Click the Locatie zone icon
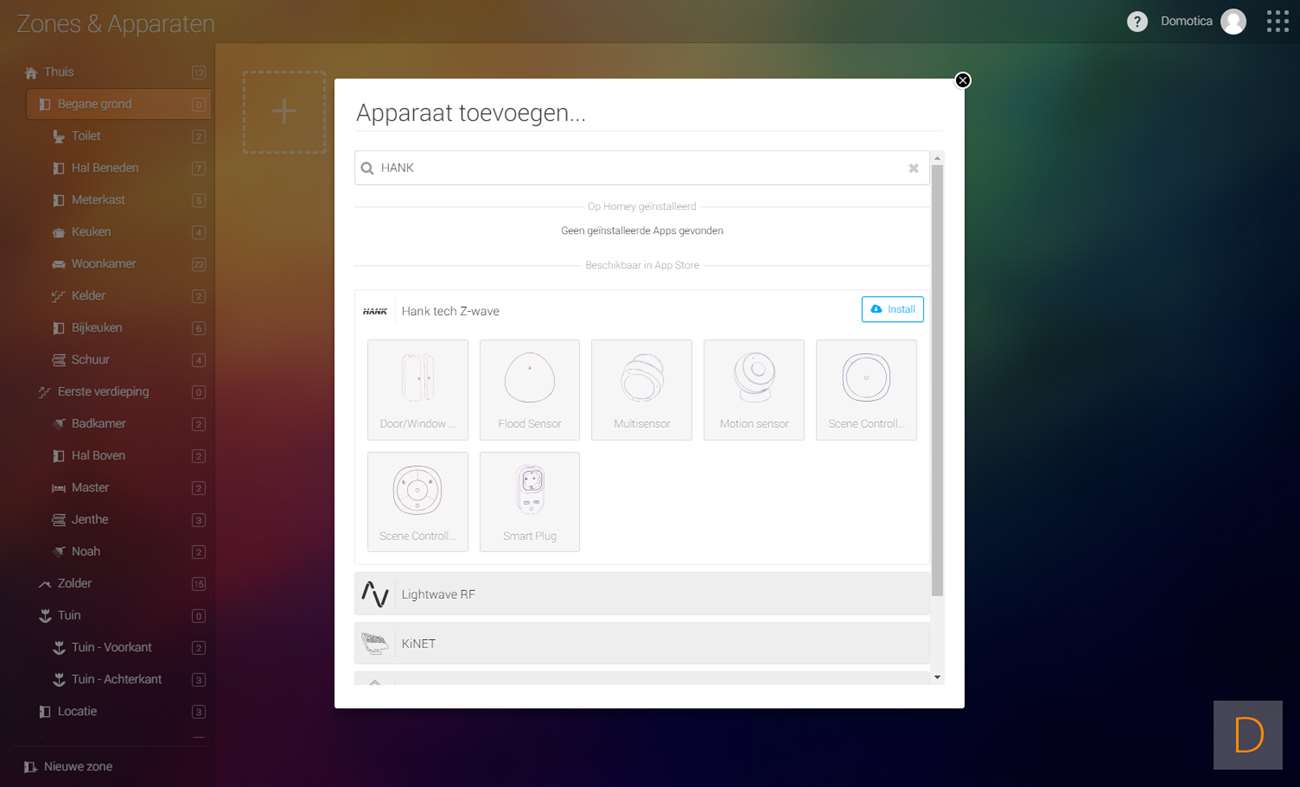Image resolution: width=1300 pixels, height=787 pixels. (x=45, y=712)
